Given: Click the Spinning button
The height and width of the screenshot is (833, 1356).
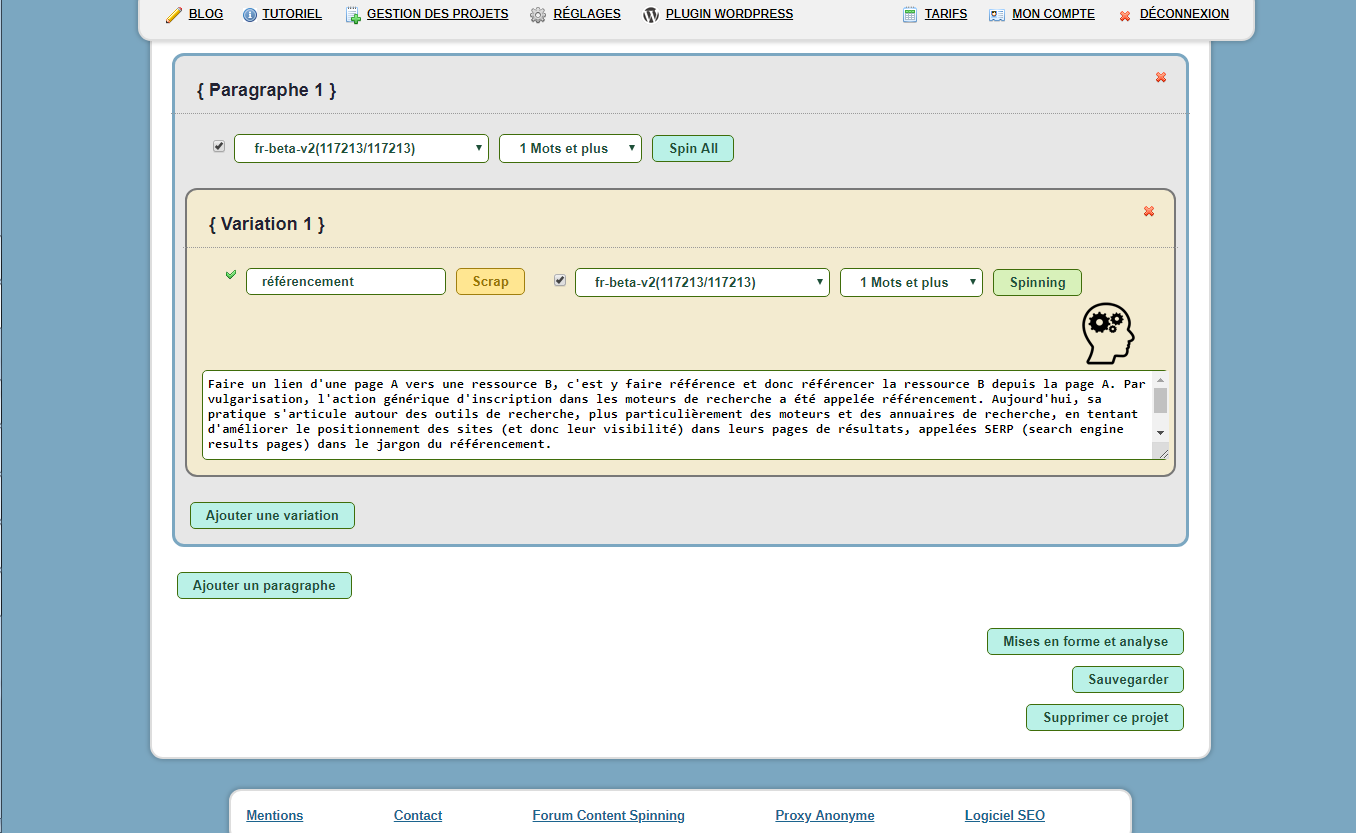Looking at the screenshot, I should coord(1037,282).
